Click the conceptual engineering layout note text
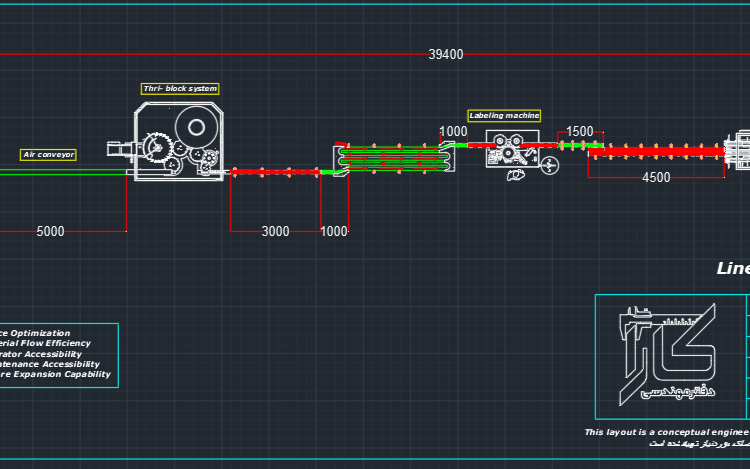Viewport: 750px width, 469px height. pyautogui.click(x=667, y=432)
